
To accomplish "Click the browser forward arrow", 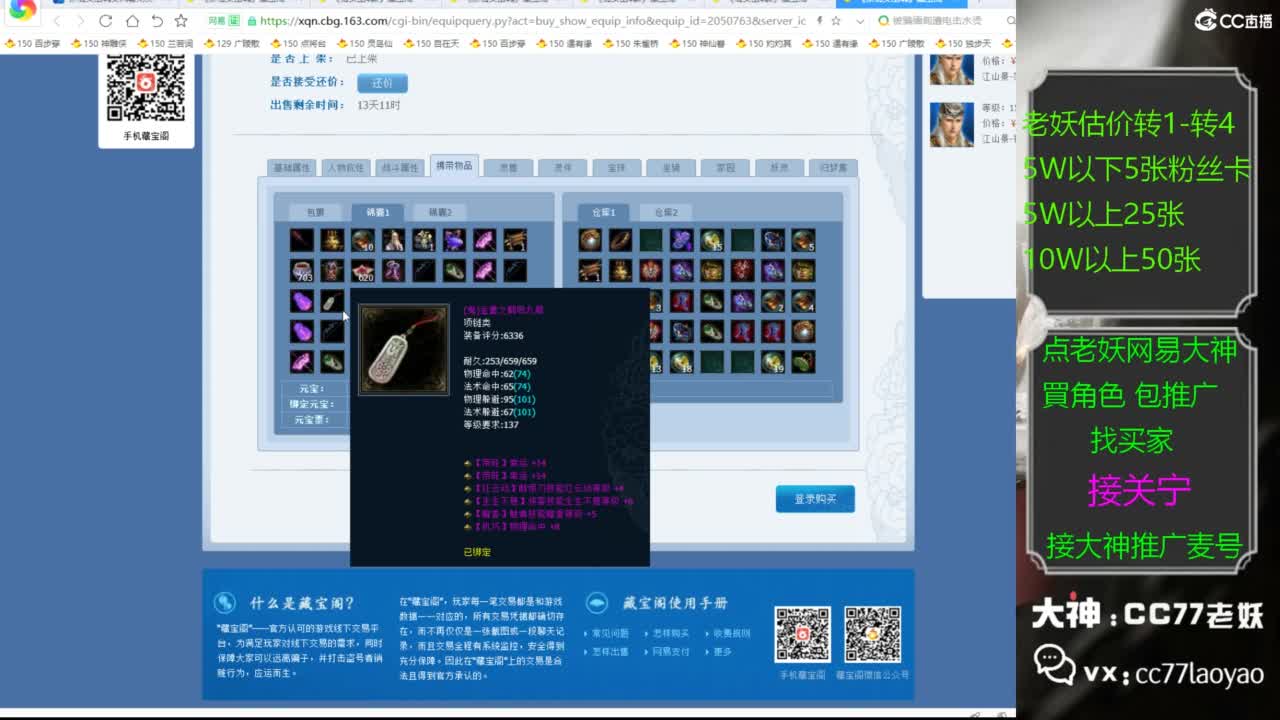I will click(81, 21).
